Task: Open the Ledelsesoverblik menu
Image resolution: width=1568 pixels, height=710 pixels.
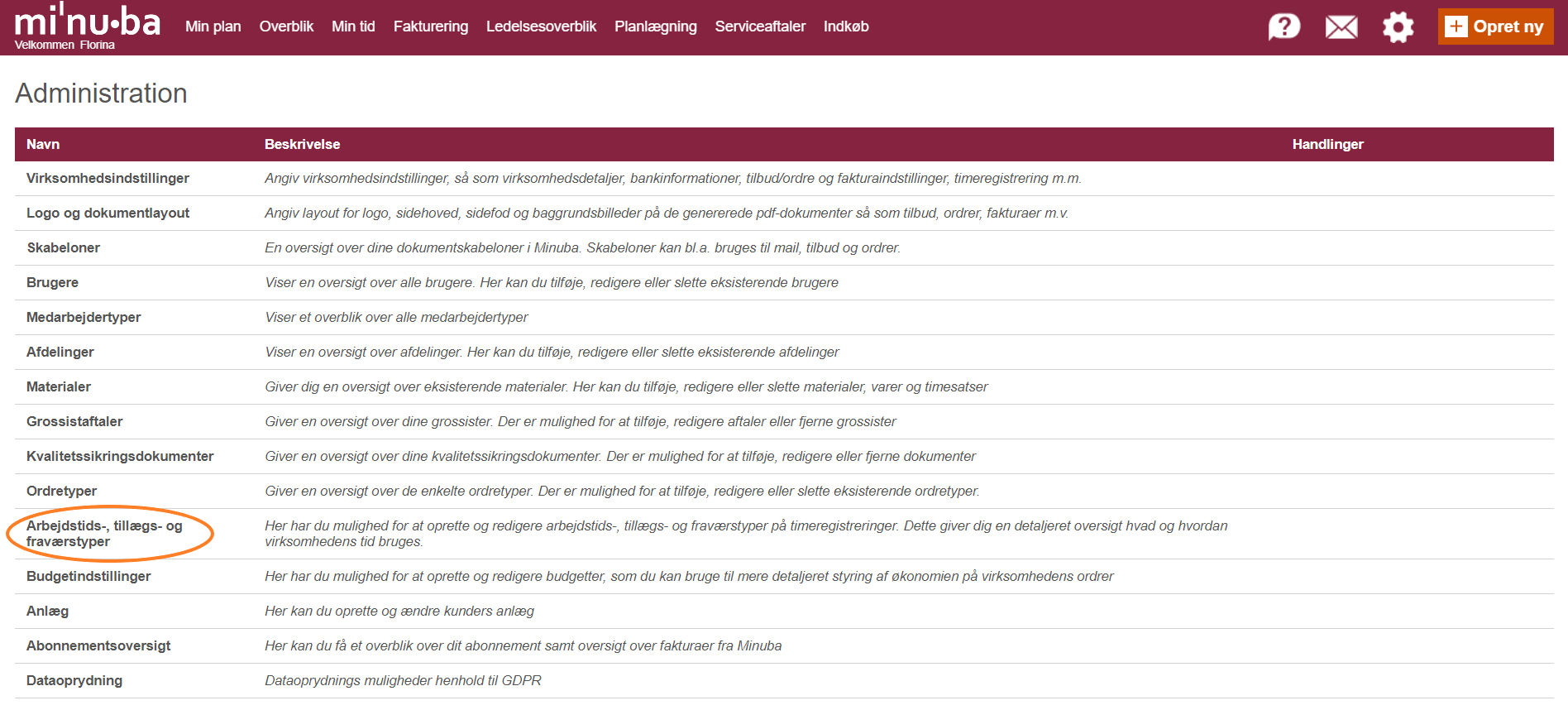Action: [x=541, y=26]
